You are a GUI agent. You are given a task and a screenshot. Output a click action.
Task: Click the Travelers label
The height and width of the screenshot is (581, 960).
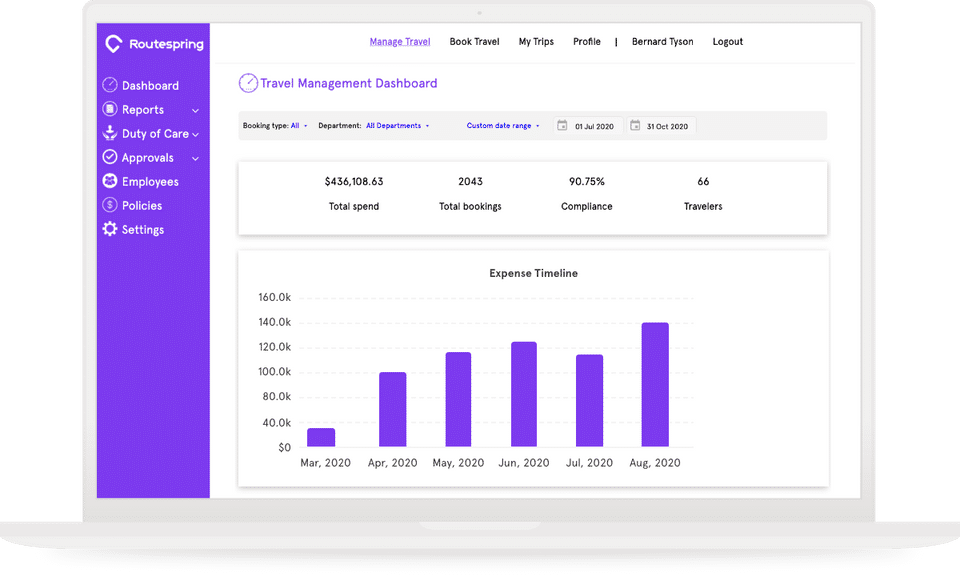(x=703, y=206)
